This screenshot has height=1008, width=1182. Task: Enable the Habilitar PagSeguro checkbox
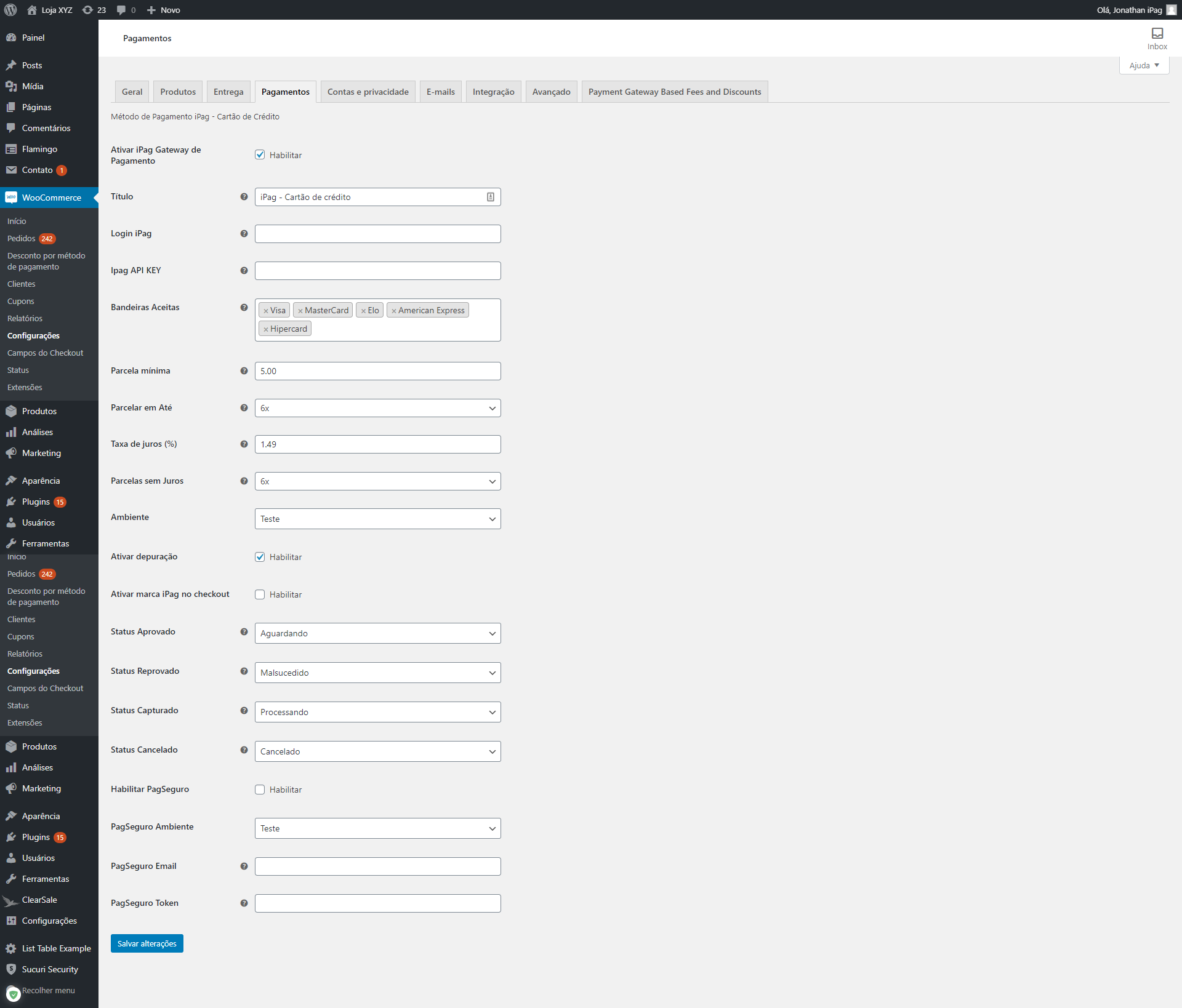[260, 790]
